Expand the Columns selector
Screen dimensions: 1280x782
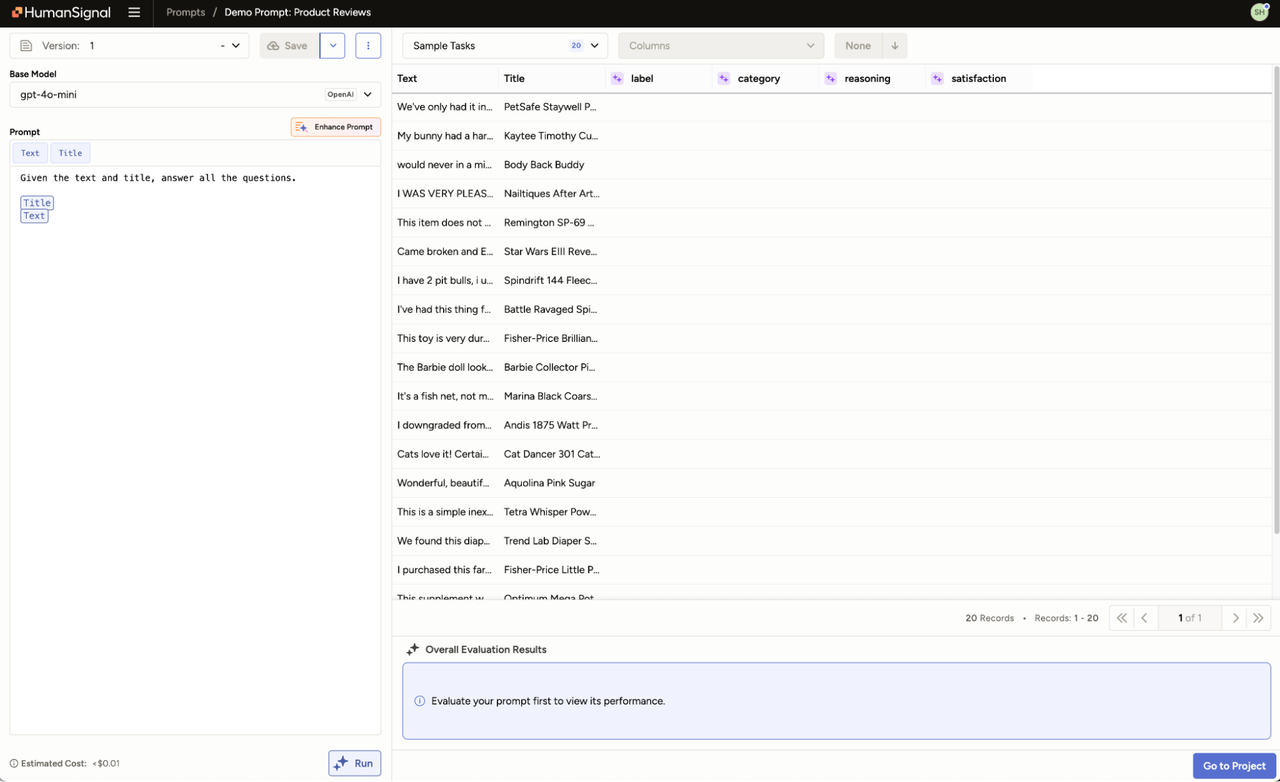[x=721, y=45]
